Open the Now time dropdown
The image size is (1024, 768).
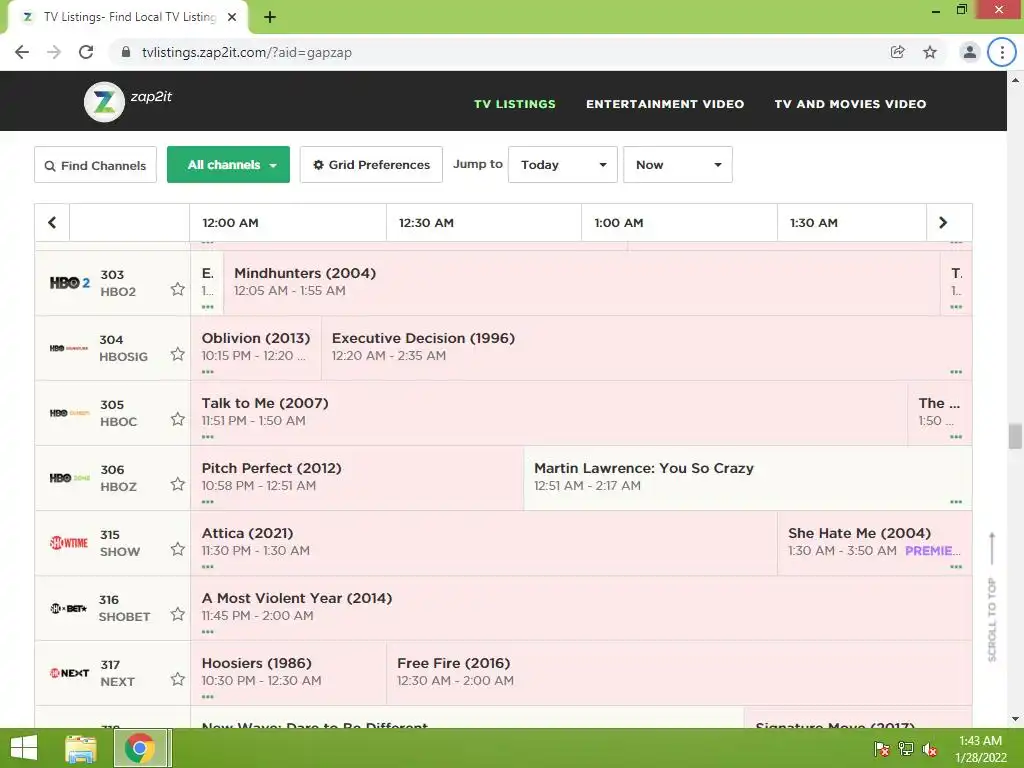(677, 165)
